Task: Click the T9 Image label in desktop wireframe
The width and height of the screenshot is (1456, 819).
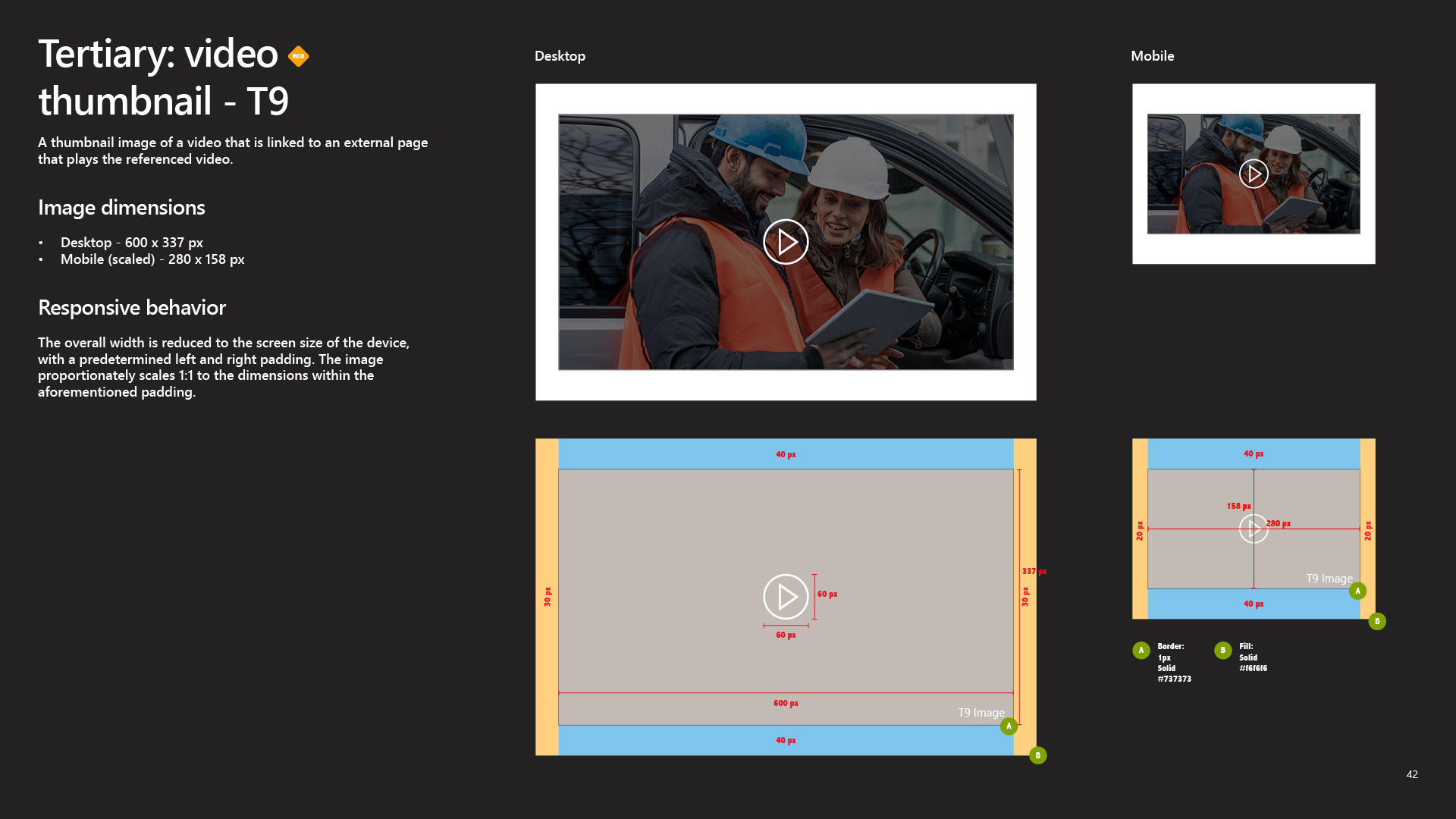Action: coord(981,713)
